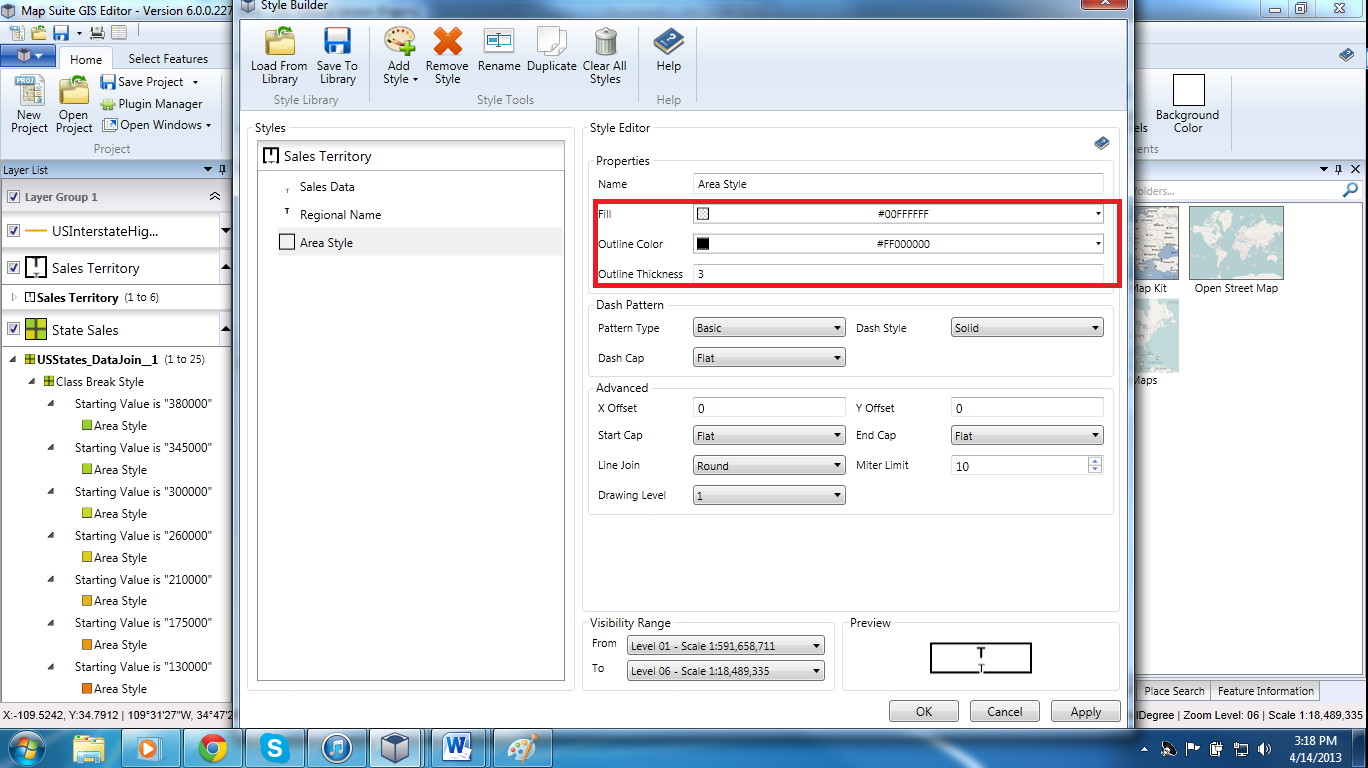The image size is (1368, 768).
Task: Click Clear All Styles trash icon
Action: [x=605, y=42]
